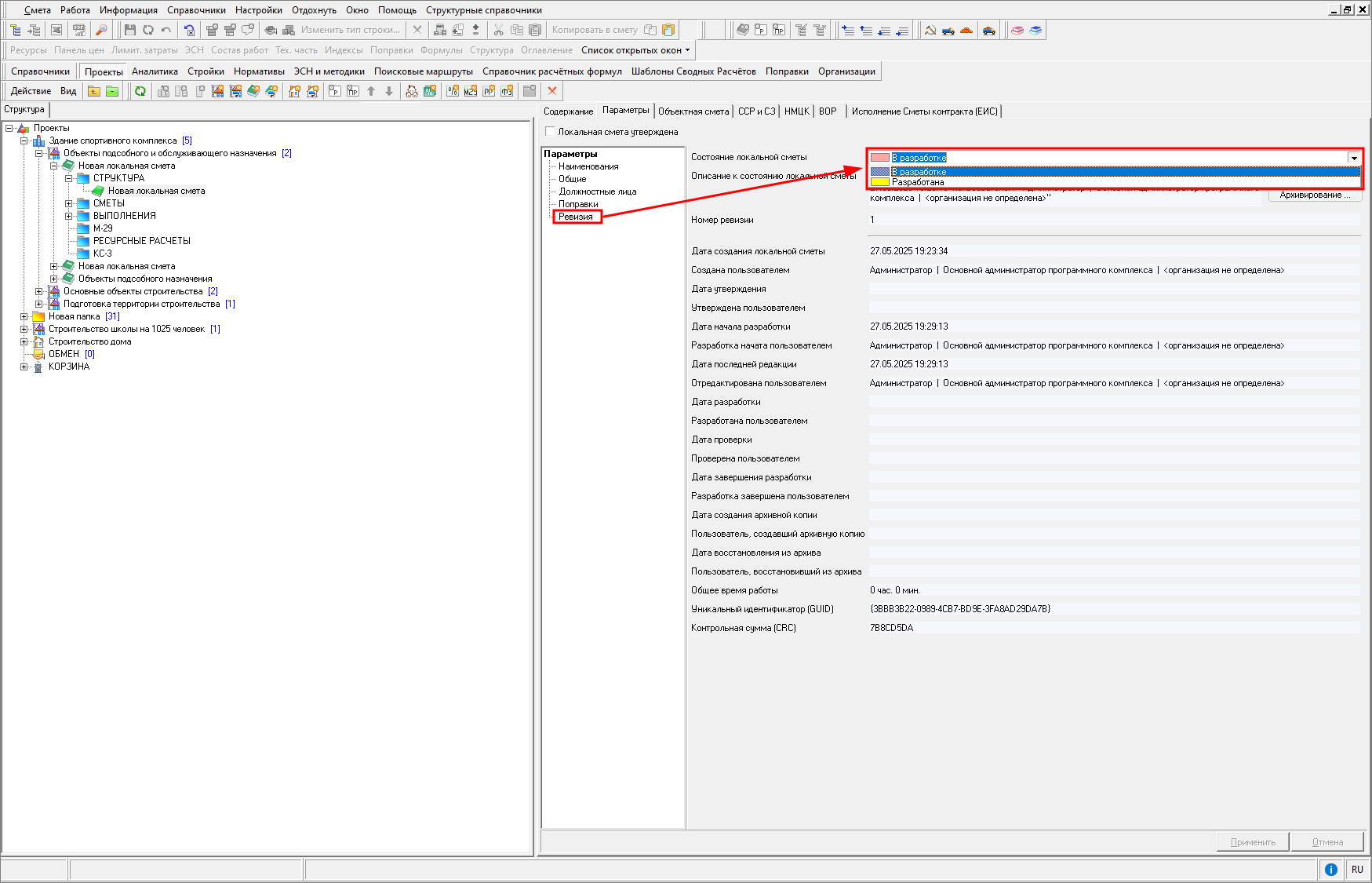
Task: Click the green refresh arrows icon
Action: click(x=140, y=91)
